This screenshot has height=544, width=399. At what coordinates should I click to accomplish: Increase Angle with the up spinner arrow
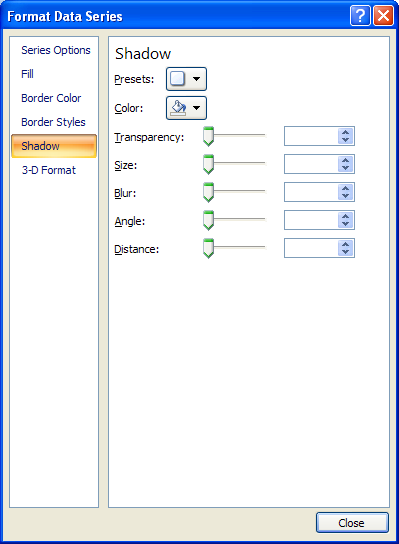coord(346,216)
